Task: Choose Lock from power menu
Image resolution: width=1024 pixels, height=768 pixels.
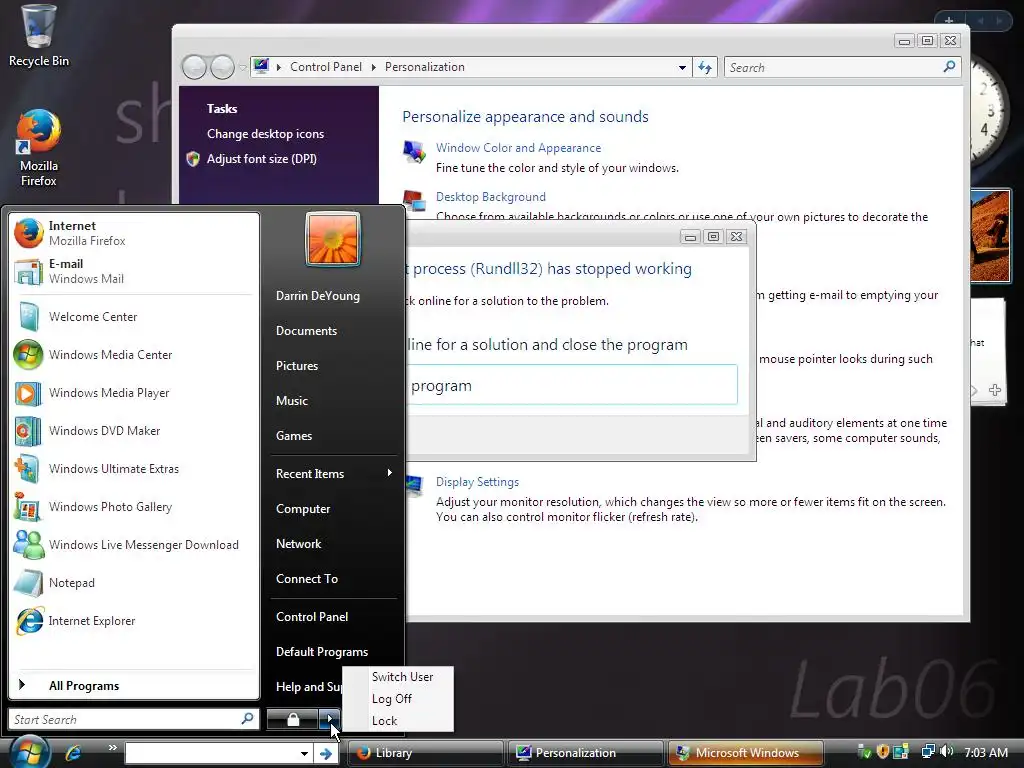Action: (385, 721)
